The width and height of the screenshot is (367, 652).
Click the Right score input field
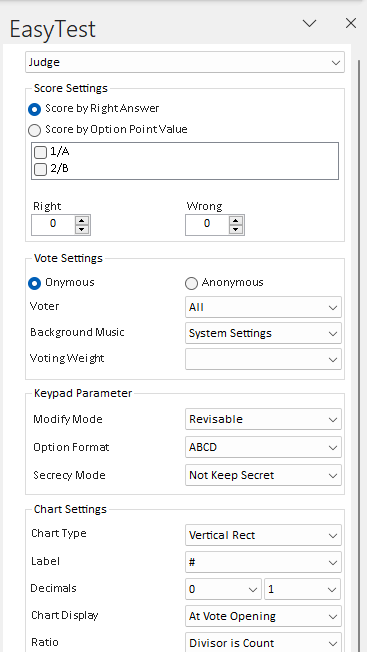click(53, 225)
